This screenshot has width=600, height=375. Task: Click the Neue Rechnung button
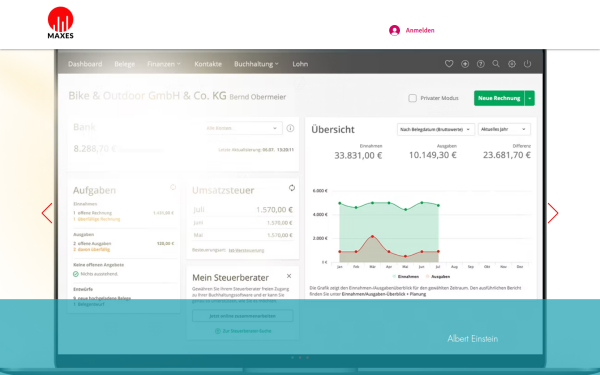click(x=499, y=98)
